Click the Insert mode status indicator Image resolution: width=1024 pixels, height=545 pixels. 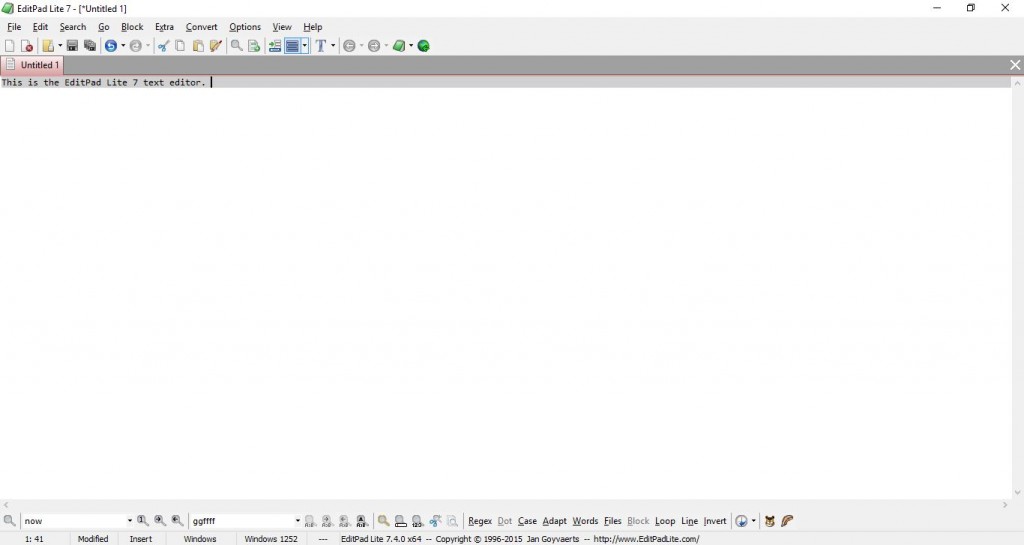[x=140, y=538]
